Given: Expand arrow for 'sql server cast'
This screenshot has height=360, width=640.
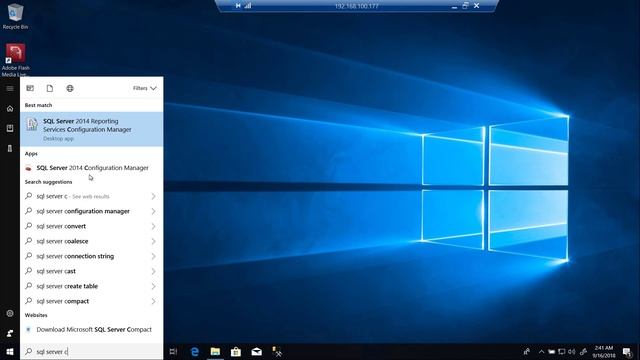Looking at the screenshot, I should 153,271.
